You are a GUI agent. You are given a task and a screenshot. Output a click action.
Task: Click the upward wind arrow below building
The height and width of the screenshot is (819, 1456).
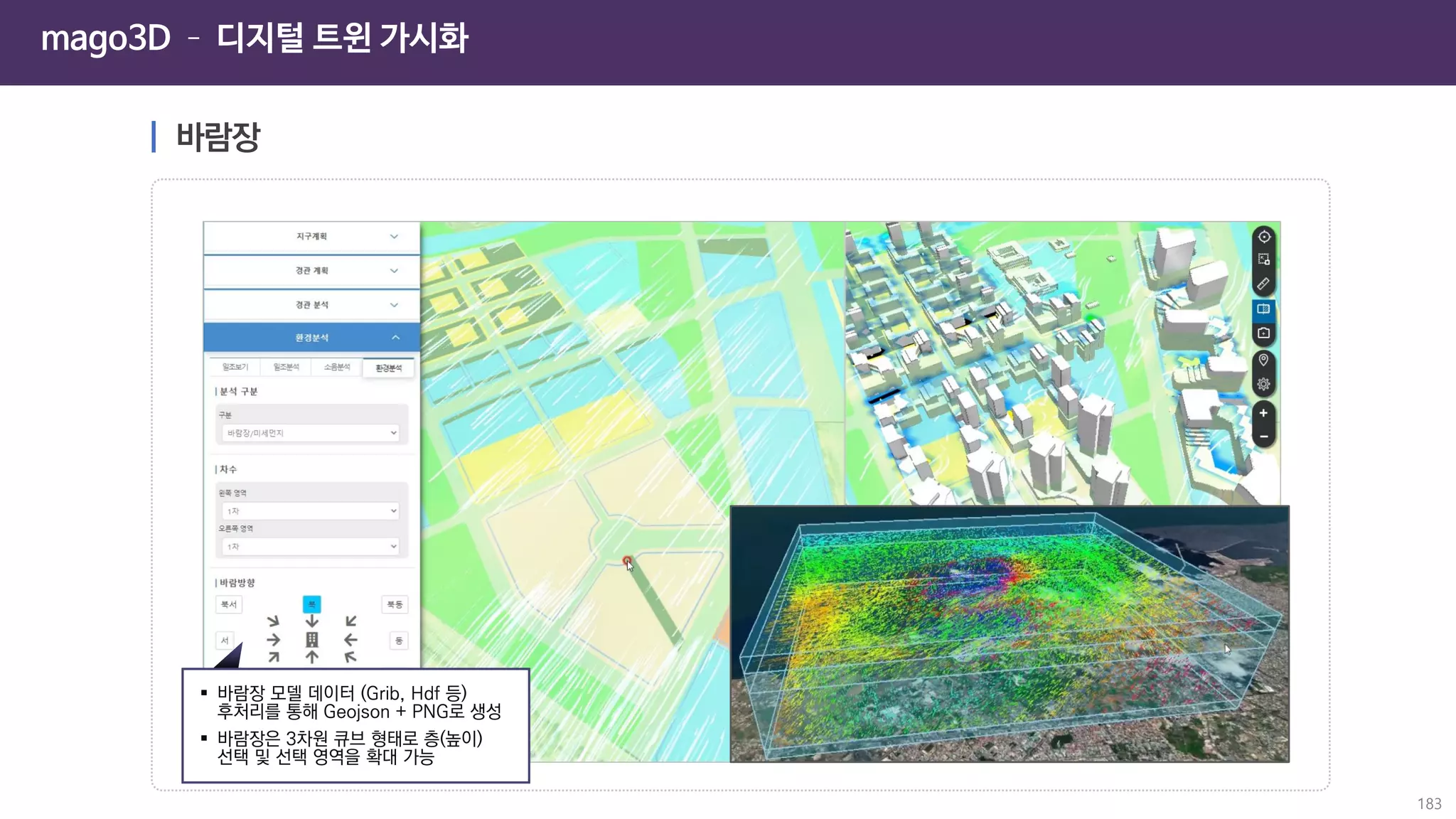coord(311,658)
